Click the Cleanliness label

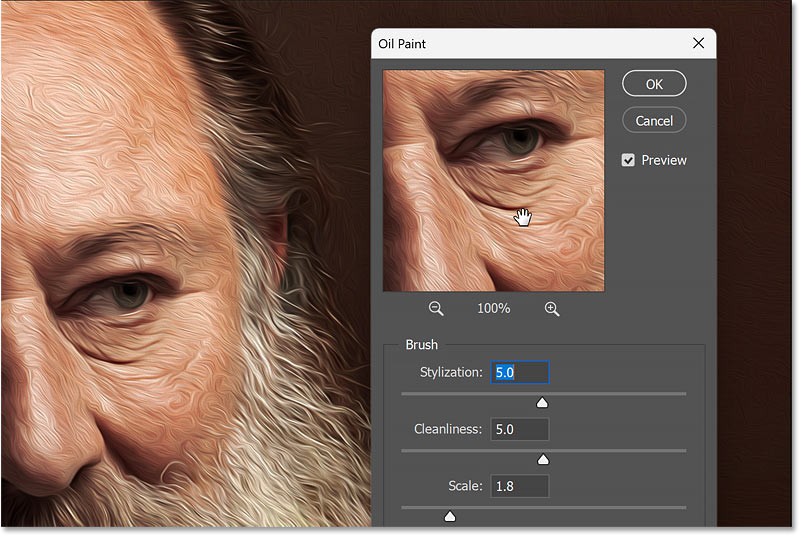[x=448, y=429]
